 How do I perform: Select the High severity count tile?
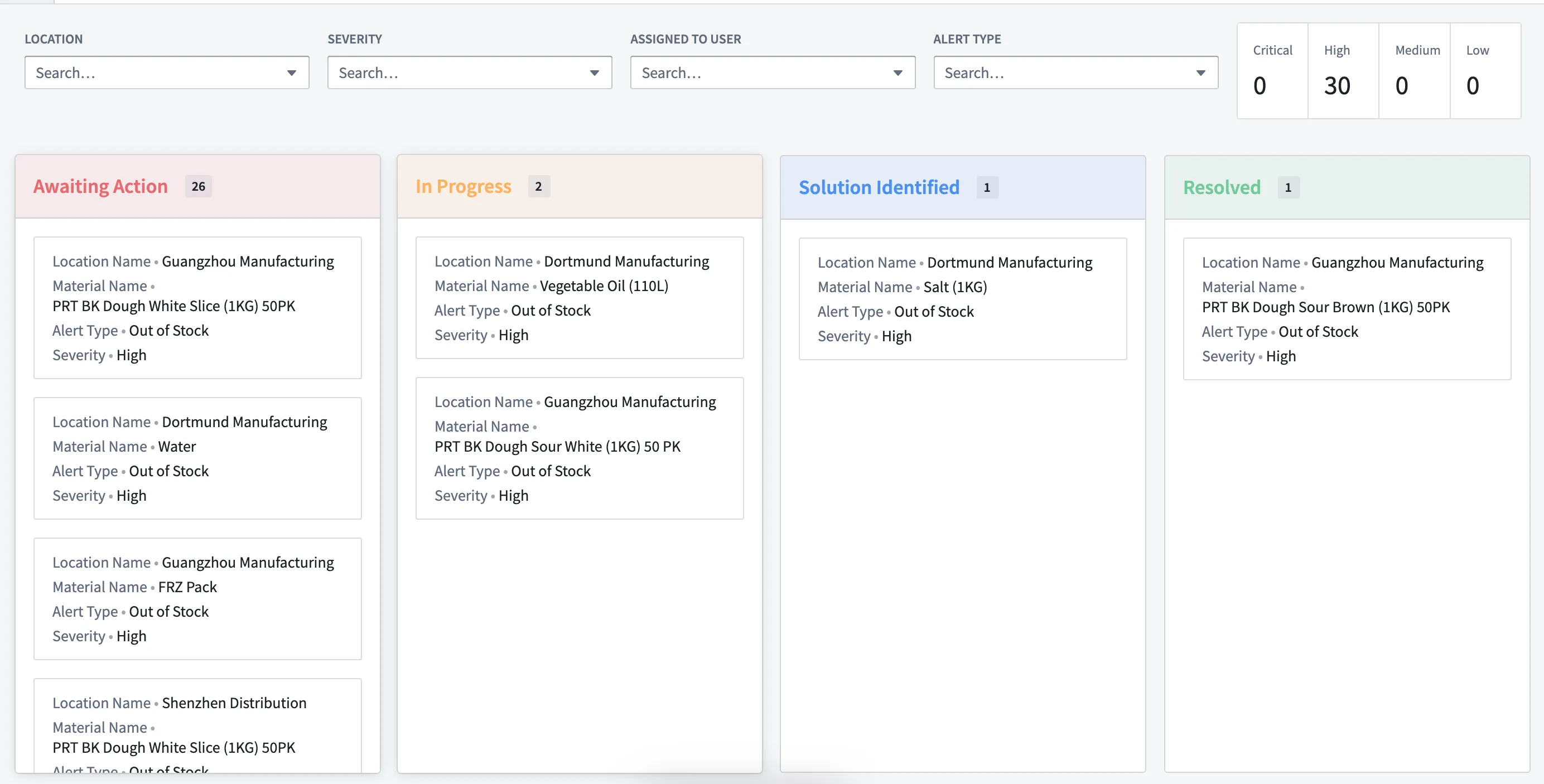pyautogui.click(x=1343, y=71)
